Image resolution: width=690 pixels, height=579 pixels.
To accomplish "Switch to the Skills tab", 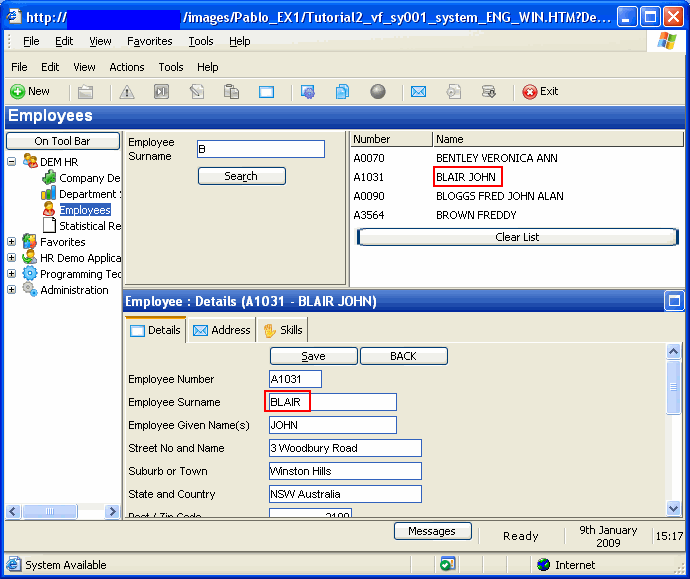I will (x=283, y=330).
